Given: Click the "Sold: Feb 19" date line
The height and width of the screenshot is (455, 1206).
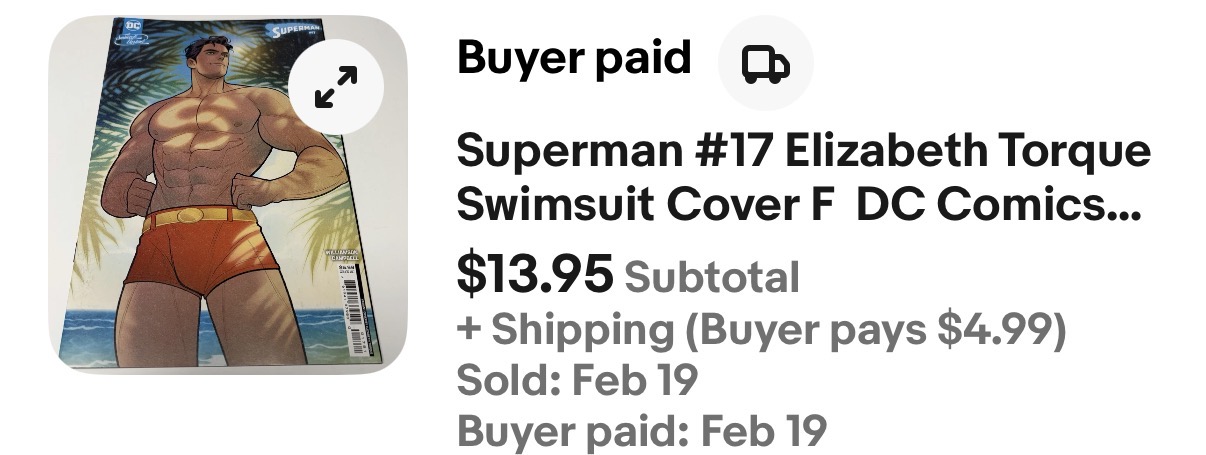Looking at the screenshot, I should click(x=575, y=380).
